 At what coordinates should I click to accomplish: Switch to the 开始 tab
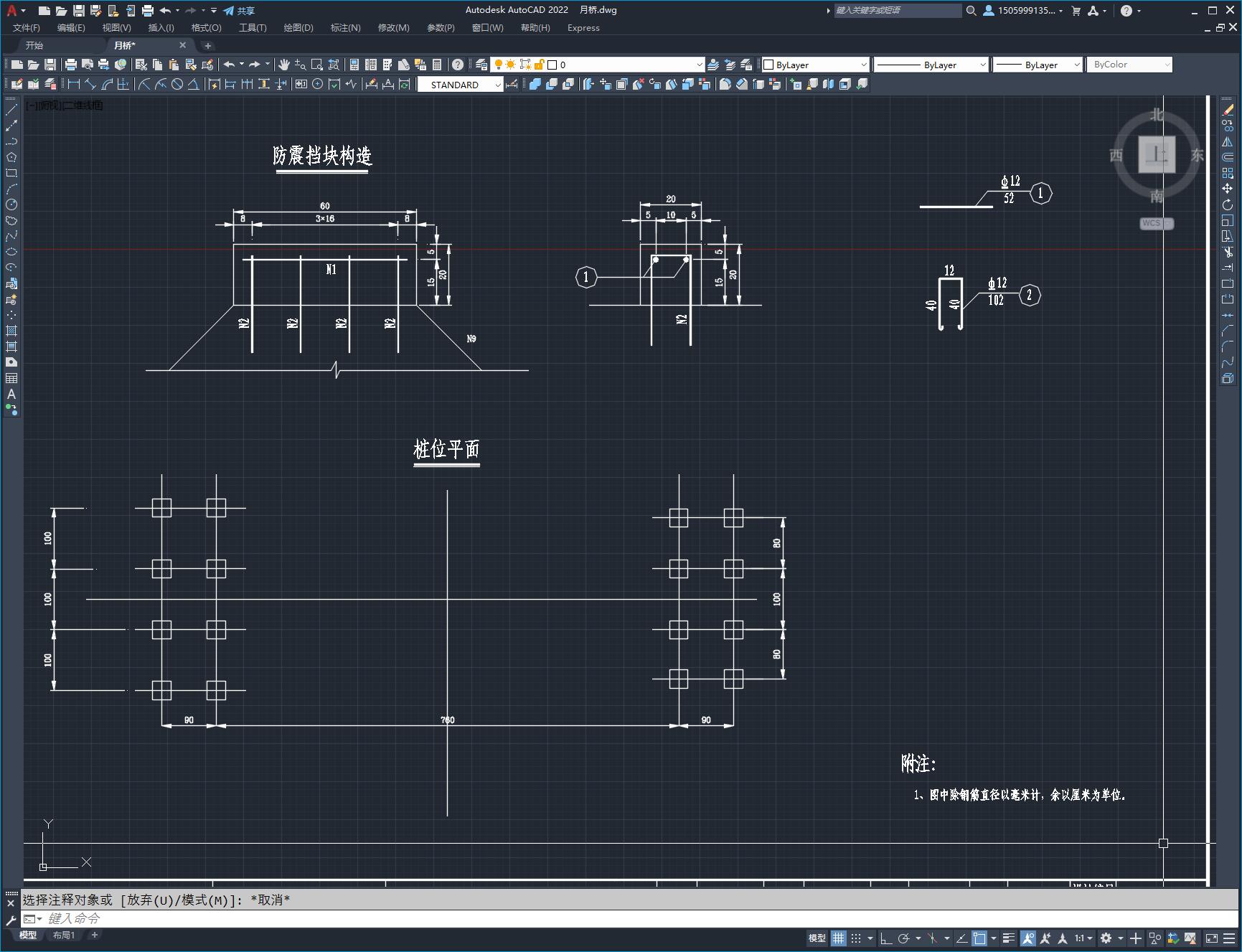pyautogui.click(x=34, y=45)
